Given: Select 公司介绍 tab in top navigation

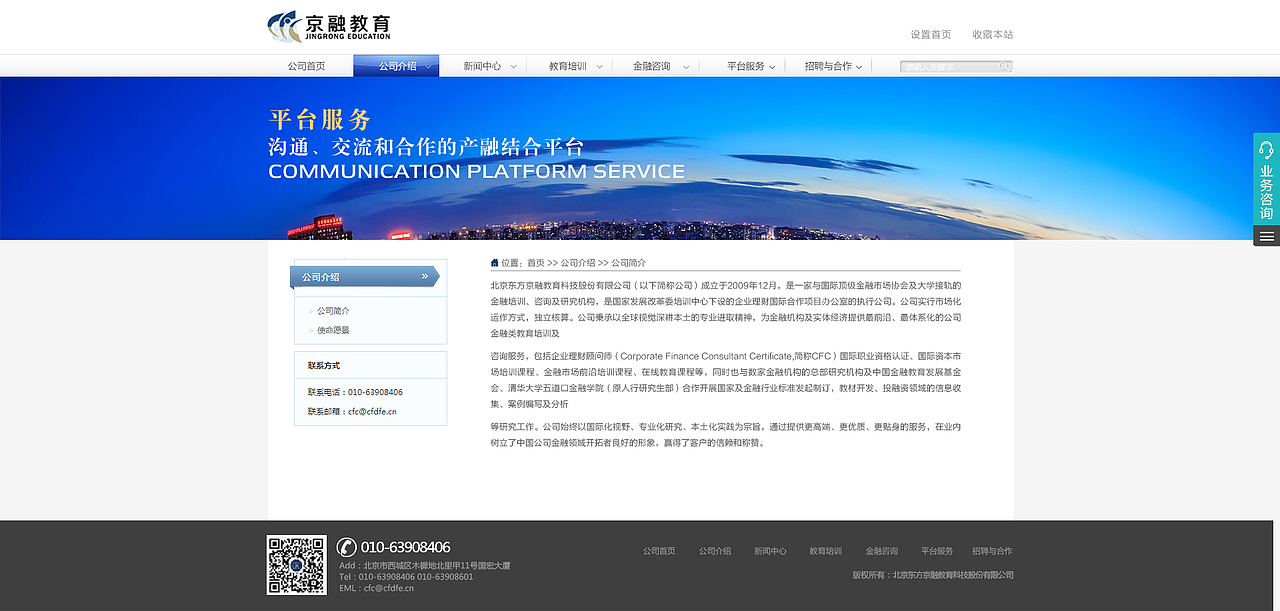Looking at the screenshot, I should pos(397,66).
